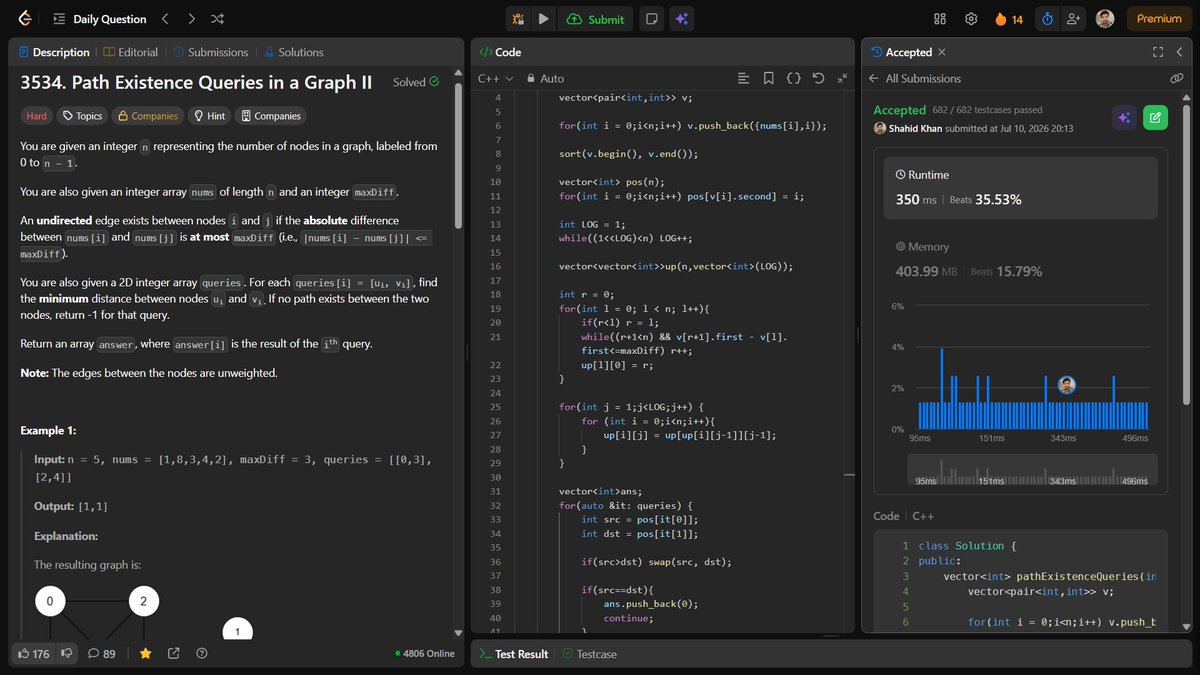
Task: Run the code with the play button
Action: [543, 19]
